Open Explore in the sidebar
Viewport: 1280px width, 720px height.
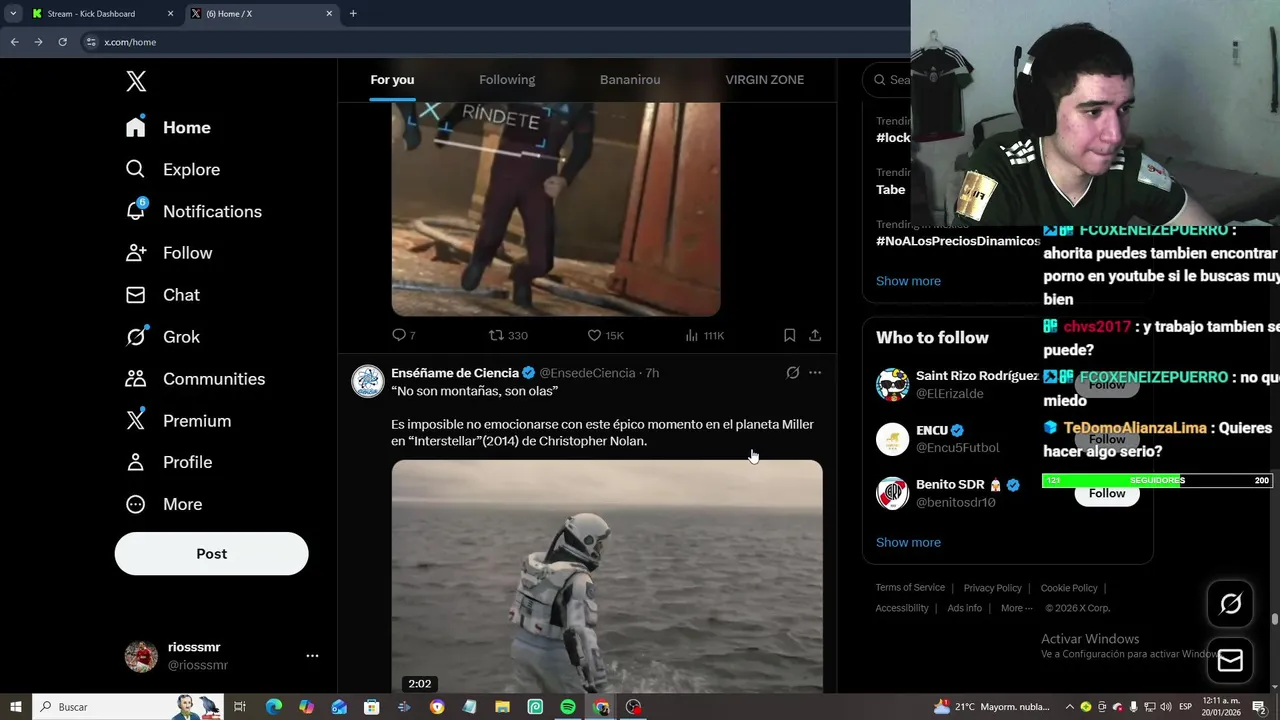click(x=172, y=169)
